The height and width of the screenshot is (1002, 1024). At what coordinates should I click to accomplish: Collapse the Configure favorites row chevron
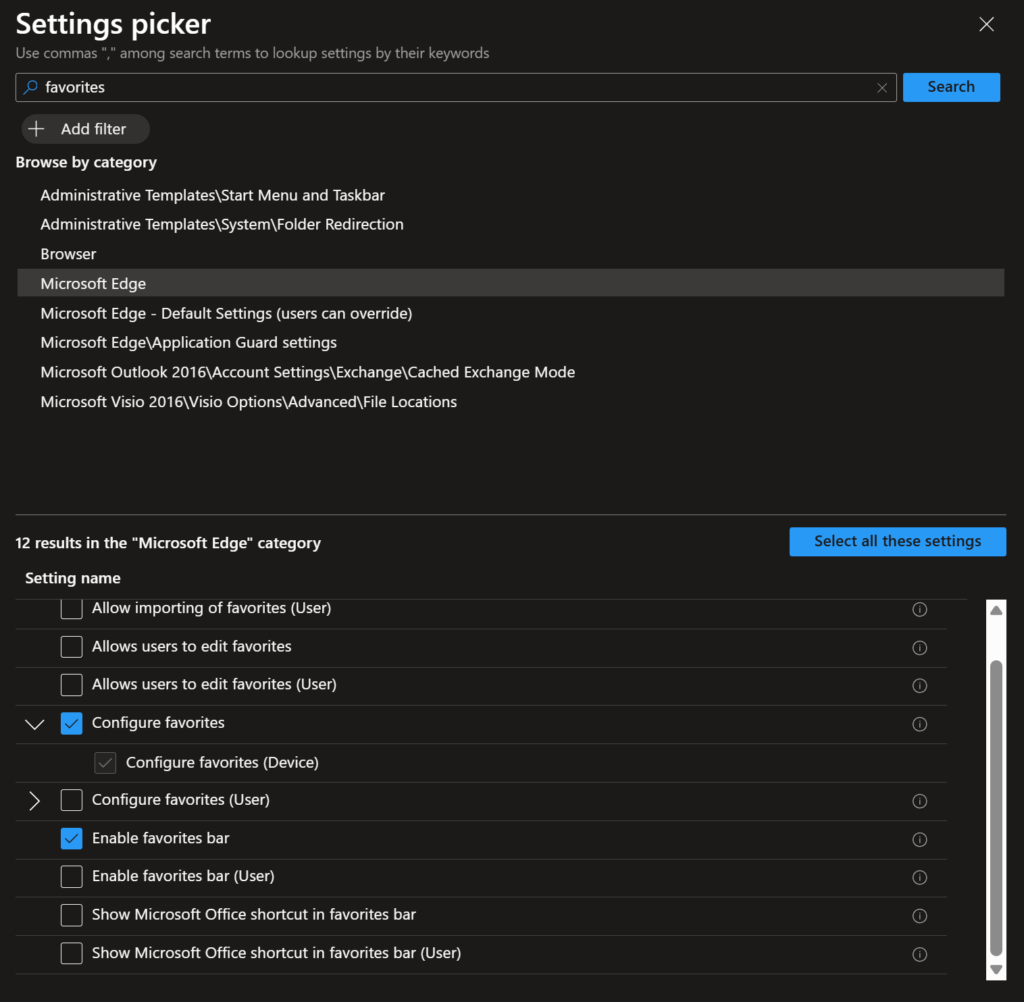pos(35,724)
